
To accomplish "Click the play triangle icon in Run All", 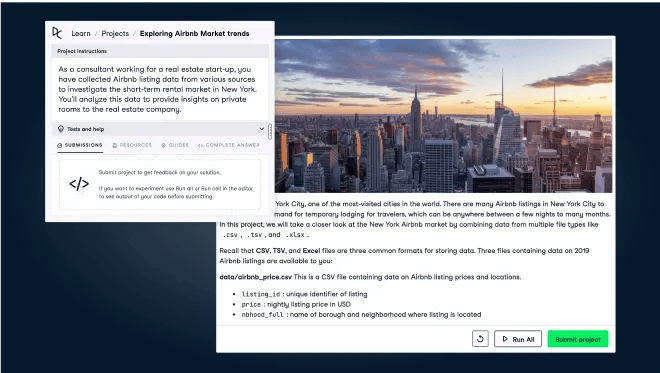I will [505, 339].
